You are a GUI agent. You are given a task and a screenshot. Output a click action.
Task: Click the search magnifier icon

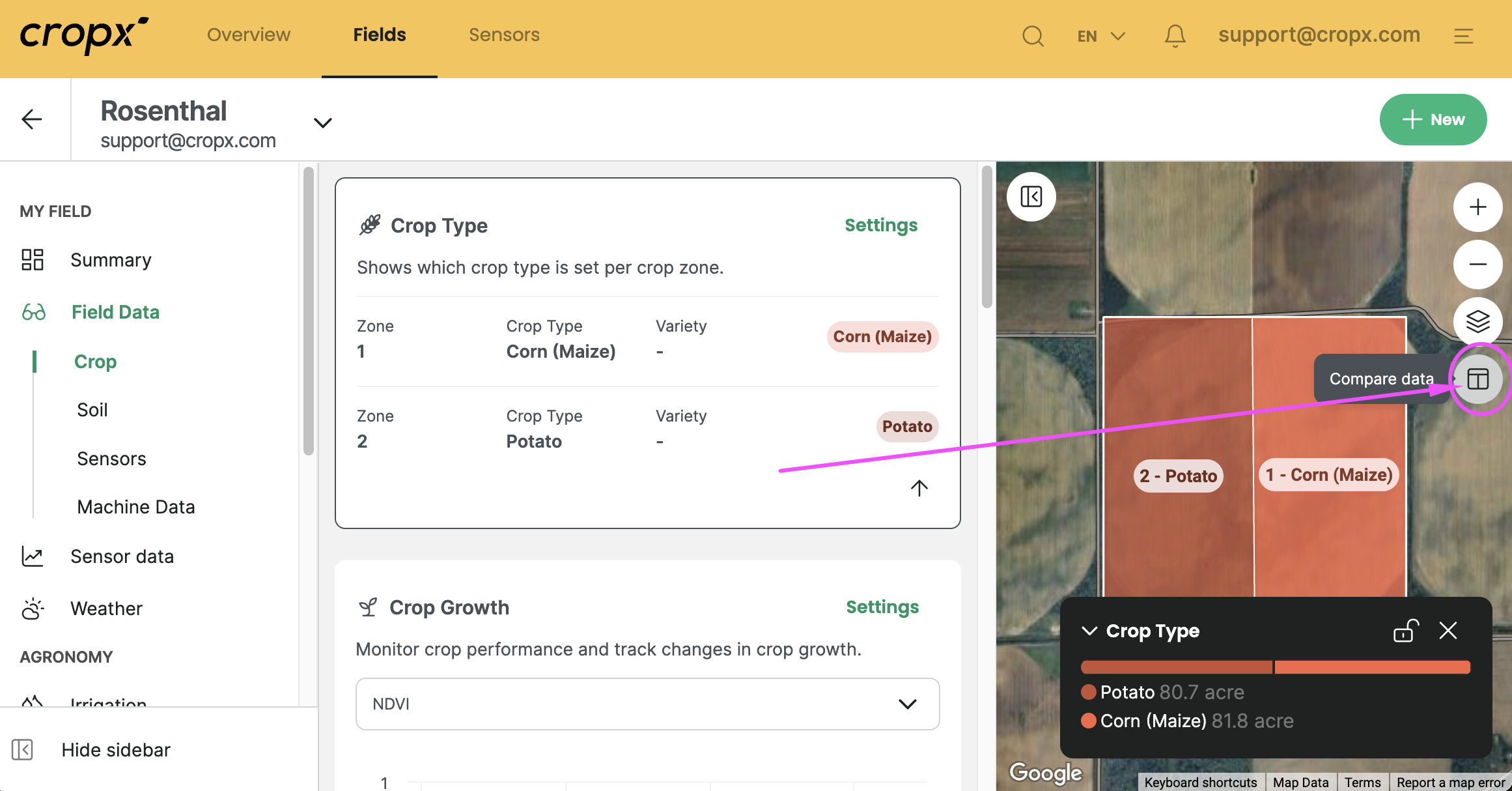[x=1033, y=36]
